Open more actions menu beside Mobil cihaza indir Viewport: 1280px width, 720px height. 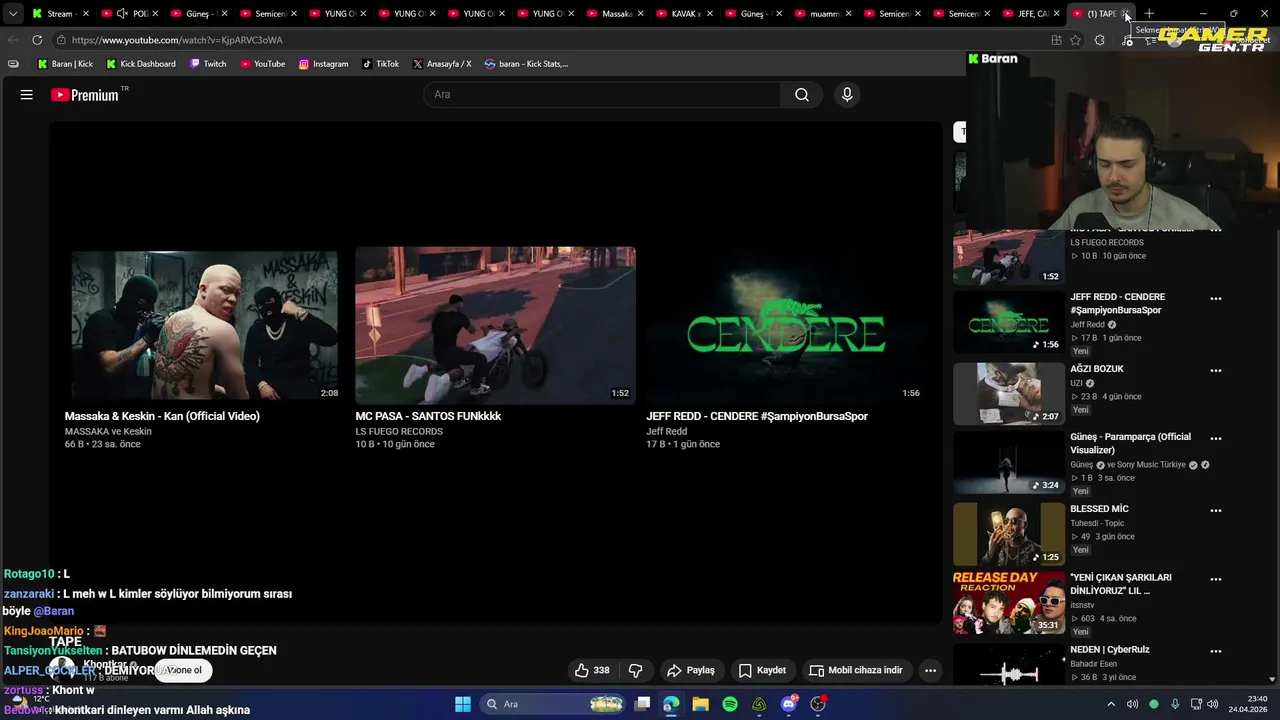click(930, 671)
